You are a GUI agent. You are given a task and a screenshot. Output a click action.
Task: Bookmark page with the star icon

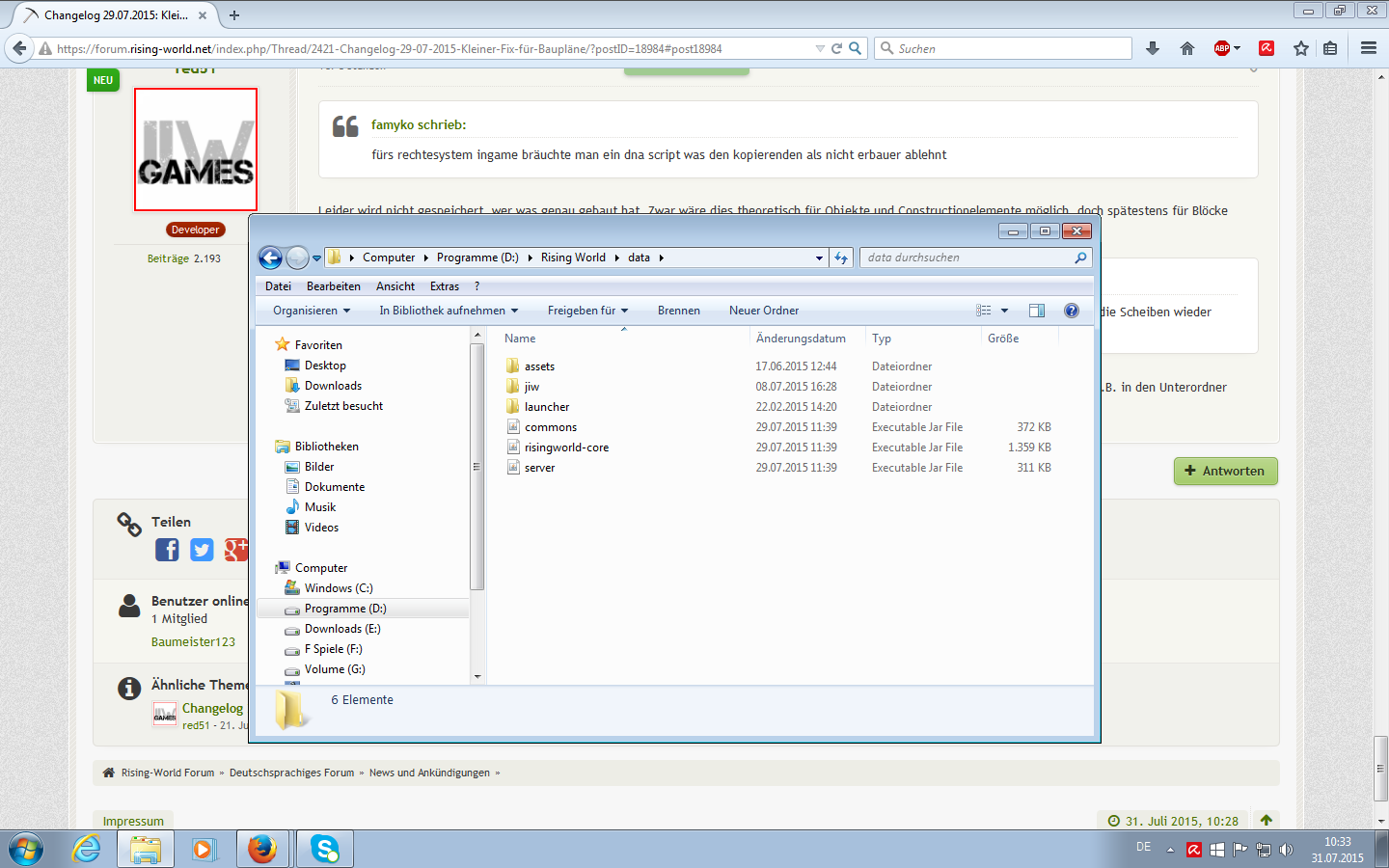pos(1301,48)
